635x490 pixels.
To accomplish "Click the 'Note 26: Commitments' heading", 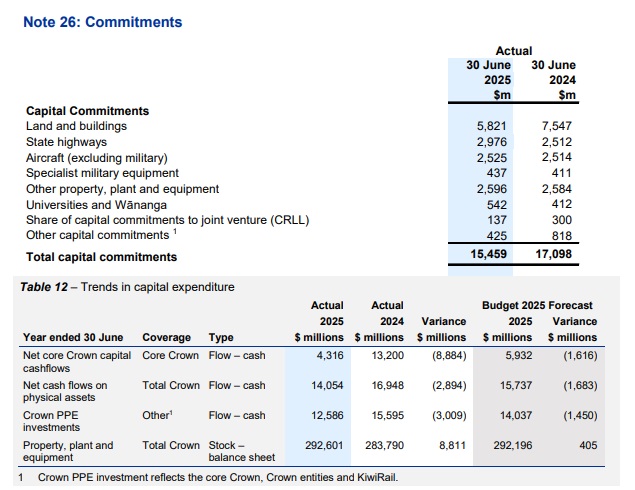I will click(x=103, y=22).
